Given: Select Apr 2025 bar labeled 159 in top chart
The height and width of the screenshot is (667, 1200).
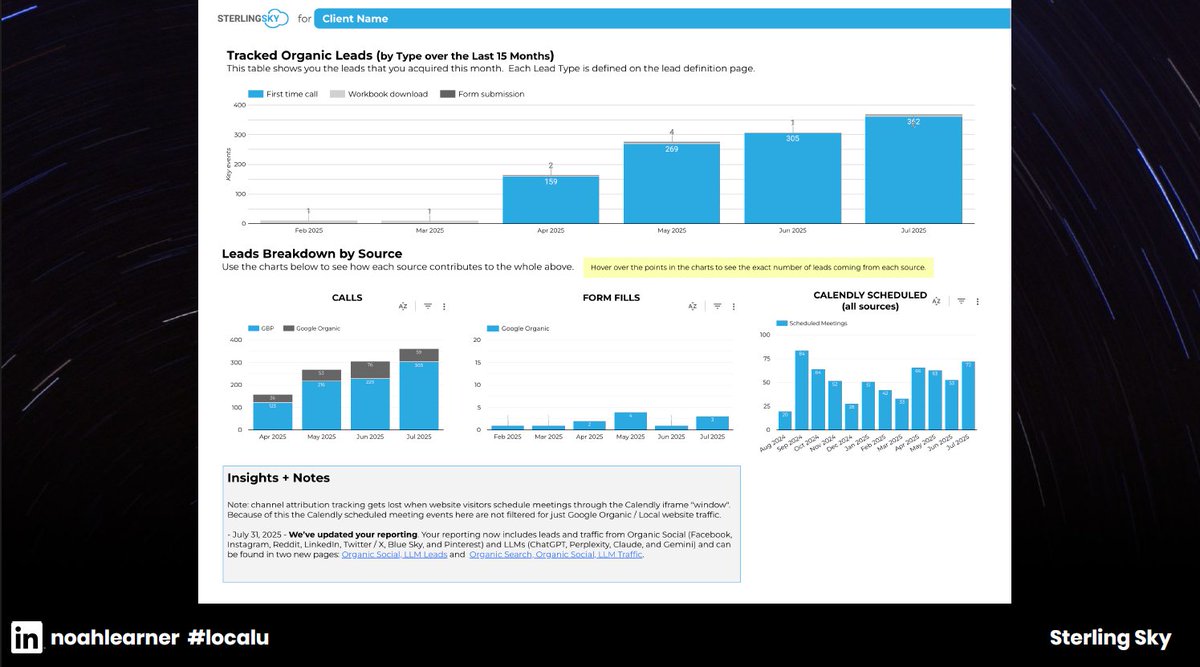Looking at the screenshot, I should tap(550, 200).
